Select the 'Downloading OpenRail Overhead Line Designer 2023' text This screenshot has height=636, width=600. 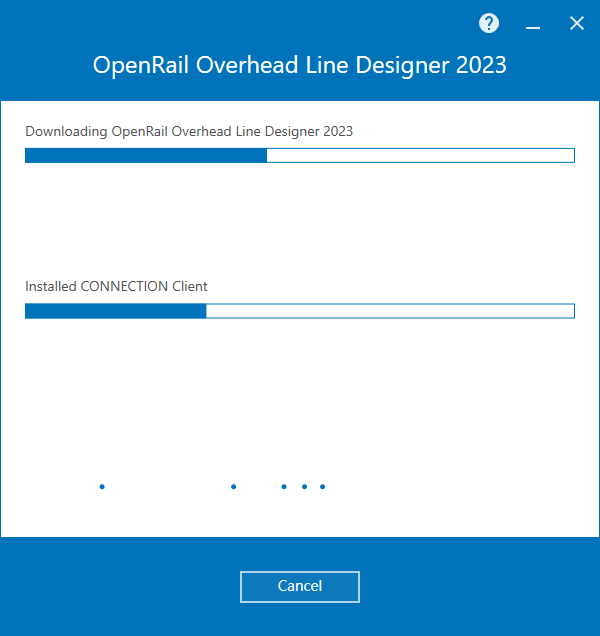[x=189, y=131]
